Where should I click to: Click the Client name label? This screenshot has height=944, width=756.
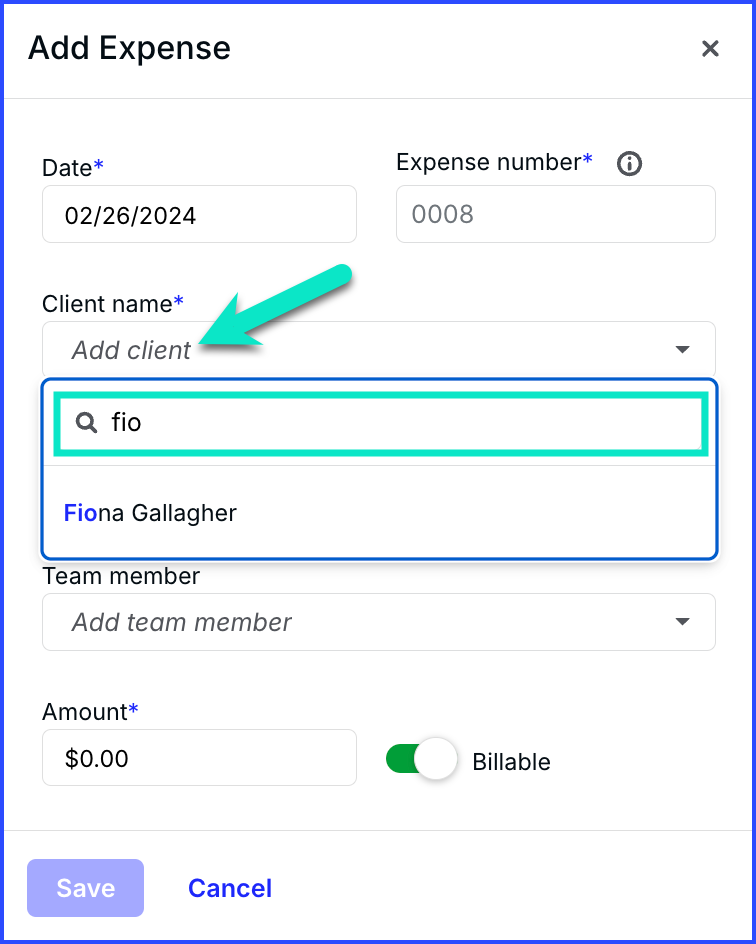[113, 304]
